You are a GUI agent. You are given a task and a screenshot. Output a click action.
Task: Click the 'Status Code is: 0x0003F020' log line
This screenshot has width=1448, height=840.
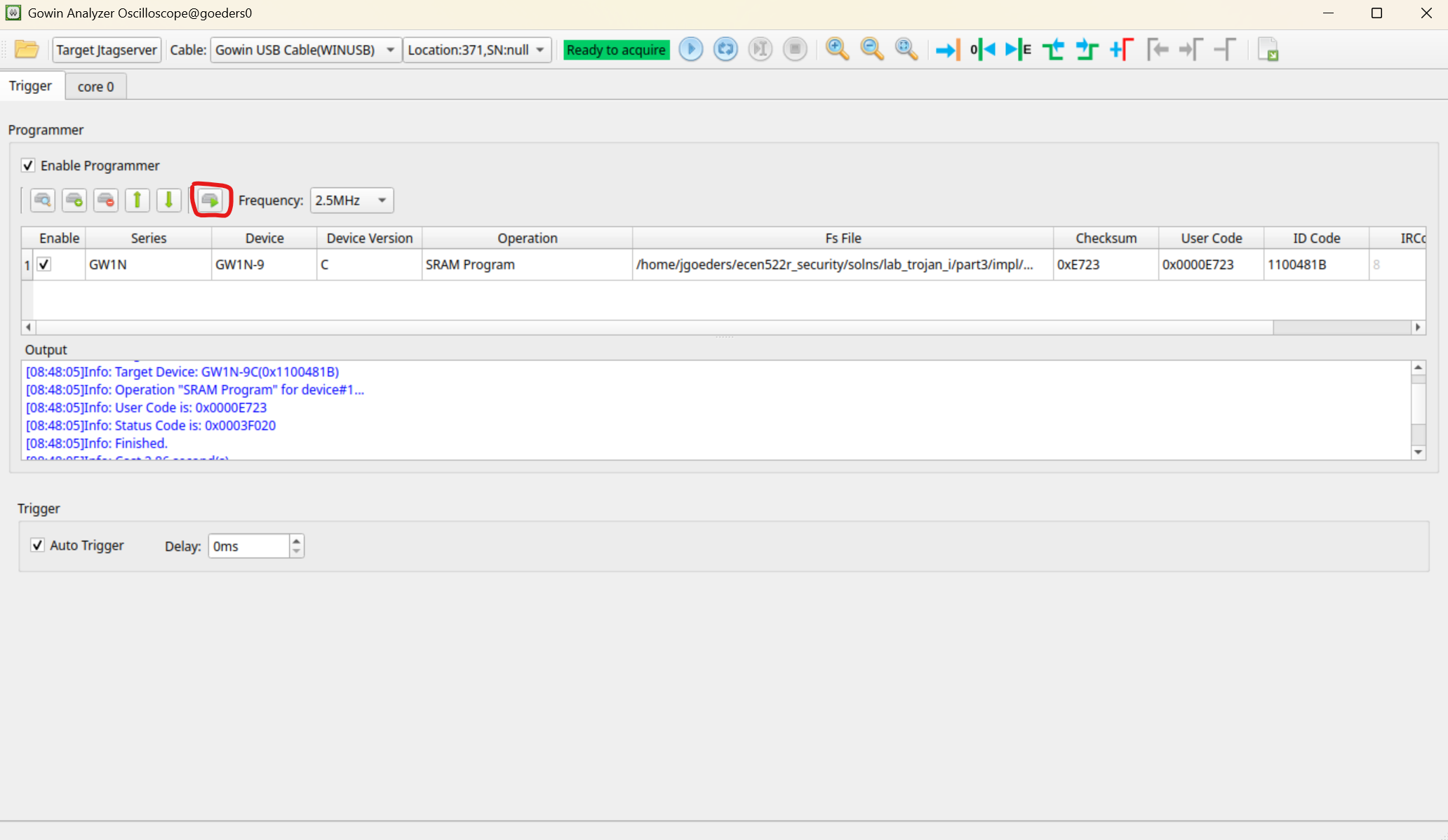(x=151, y=426)
